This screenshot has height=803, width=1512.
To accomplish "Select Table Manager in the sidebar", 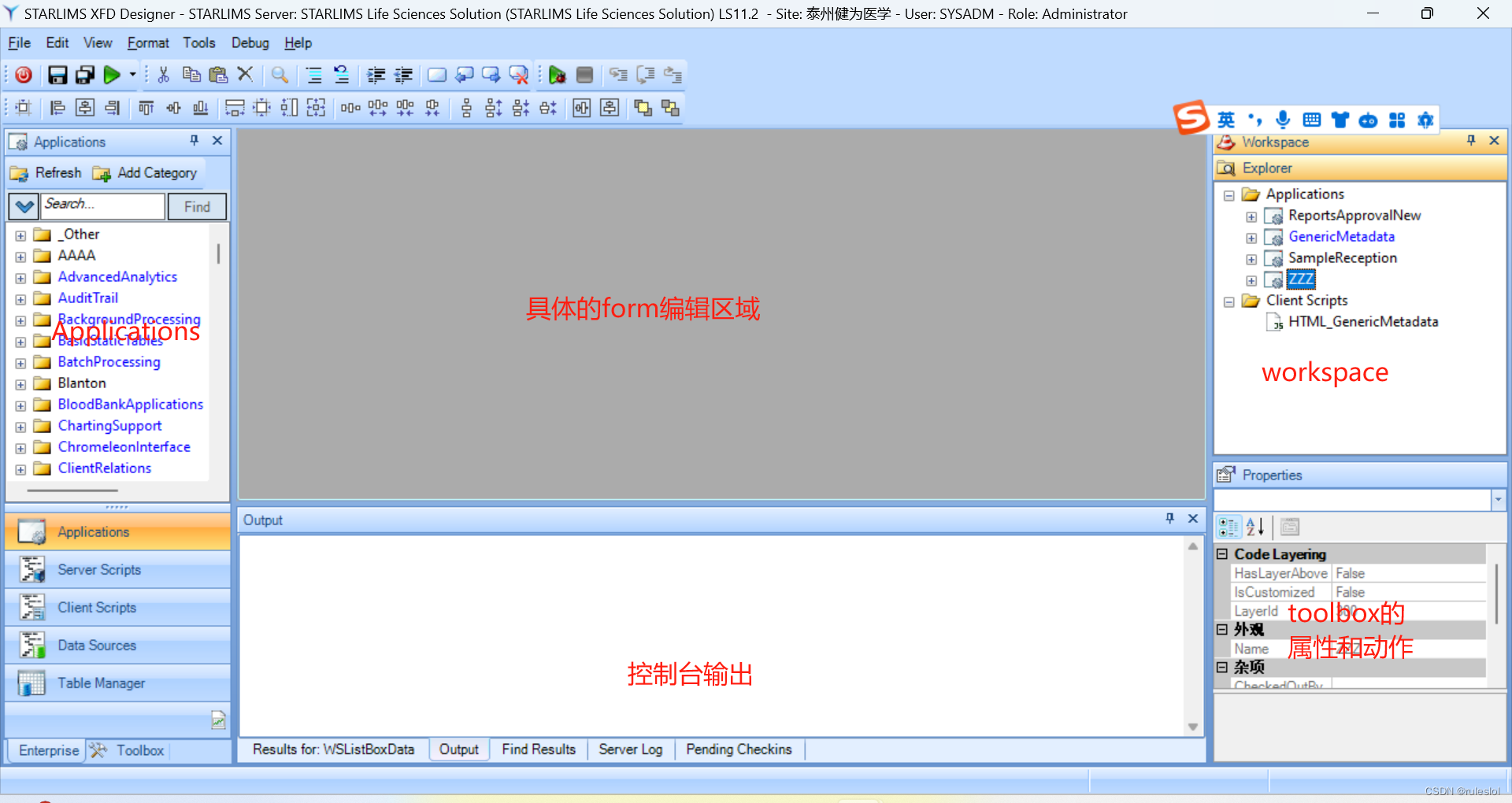I will tap(102, 683).
